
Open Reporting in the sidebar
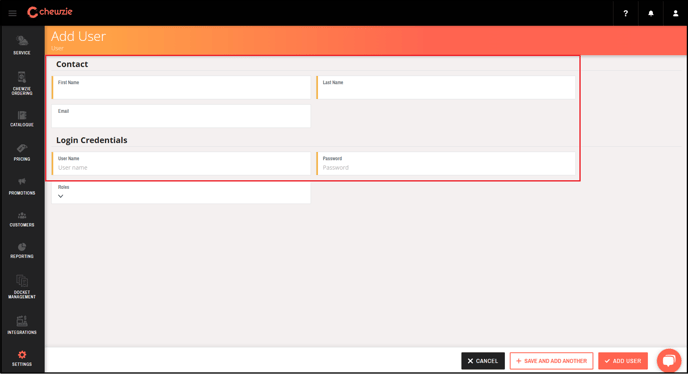22,251
